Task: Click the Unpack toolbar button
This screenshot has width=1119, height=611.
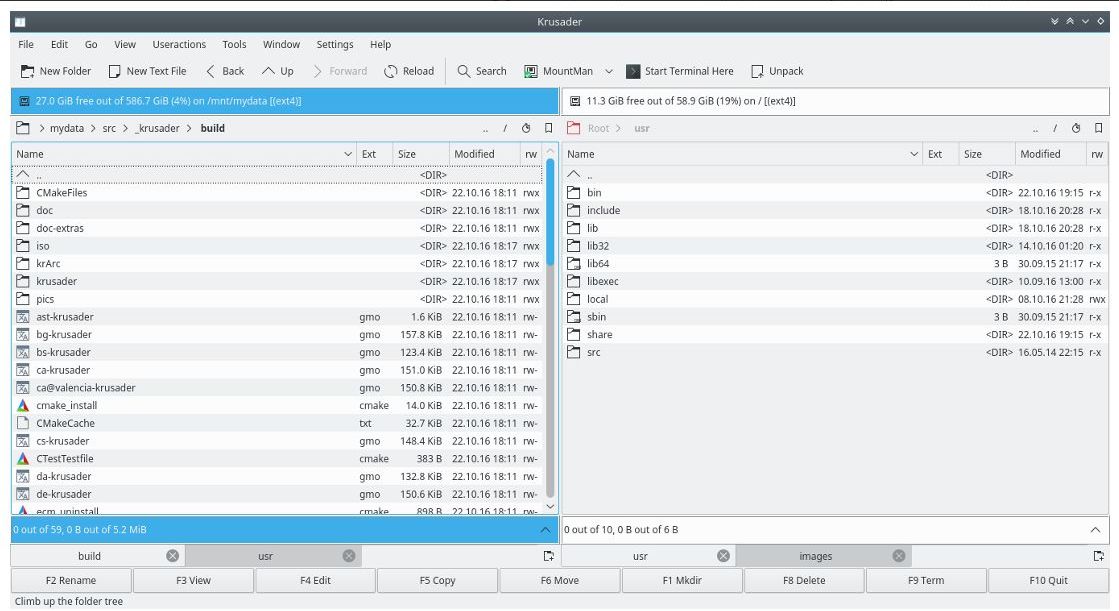Action: [x=777, y=71]
